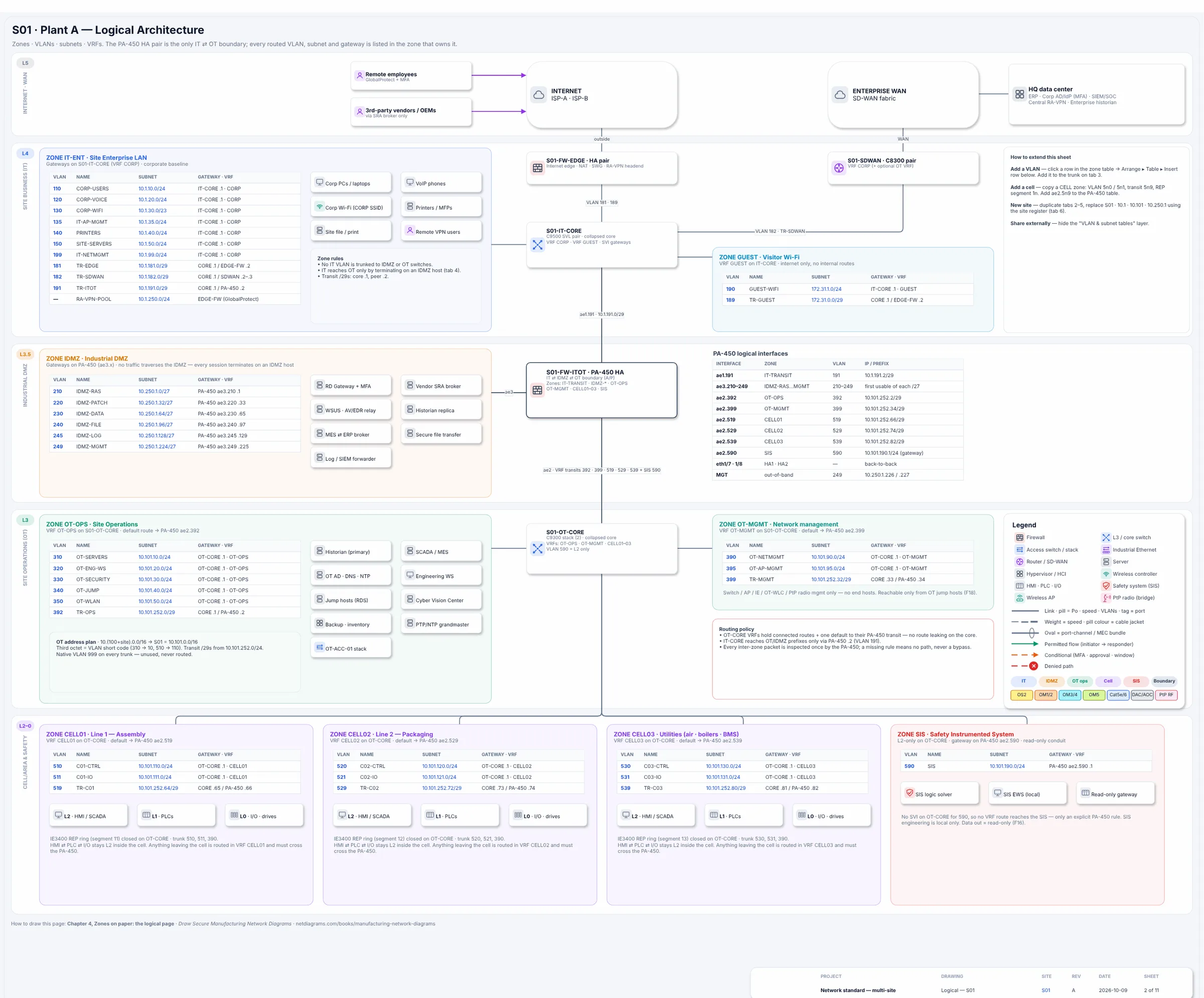1204x998 pixels.
Task: Click the Backup · inventory hypervisor icon
Action: (x=320, y=623)
